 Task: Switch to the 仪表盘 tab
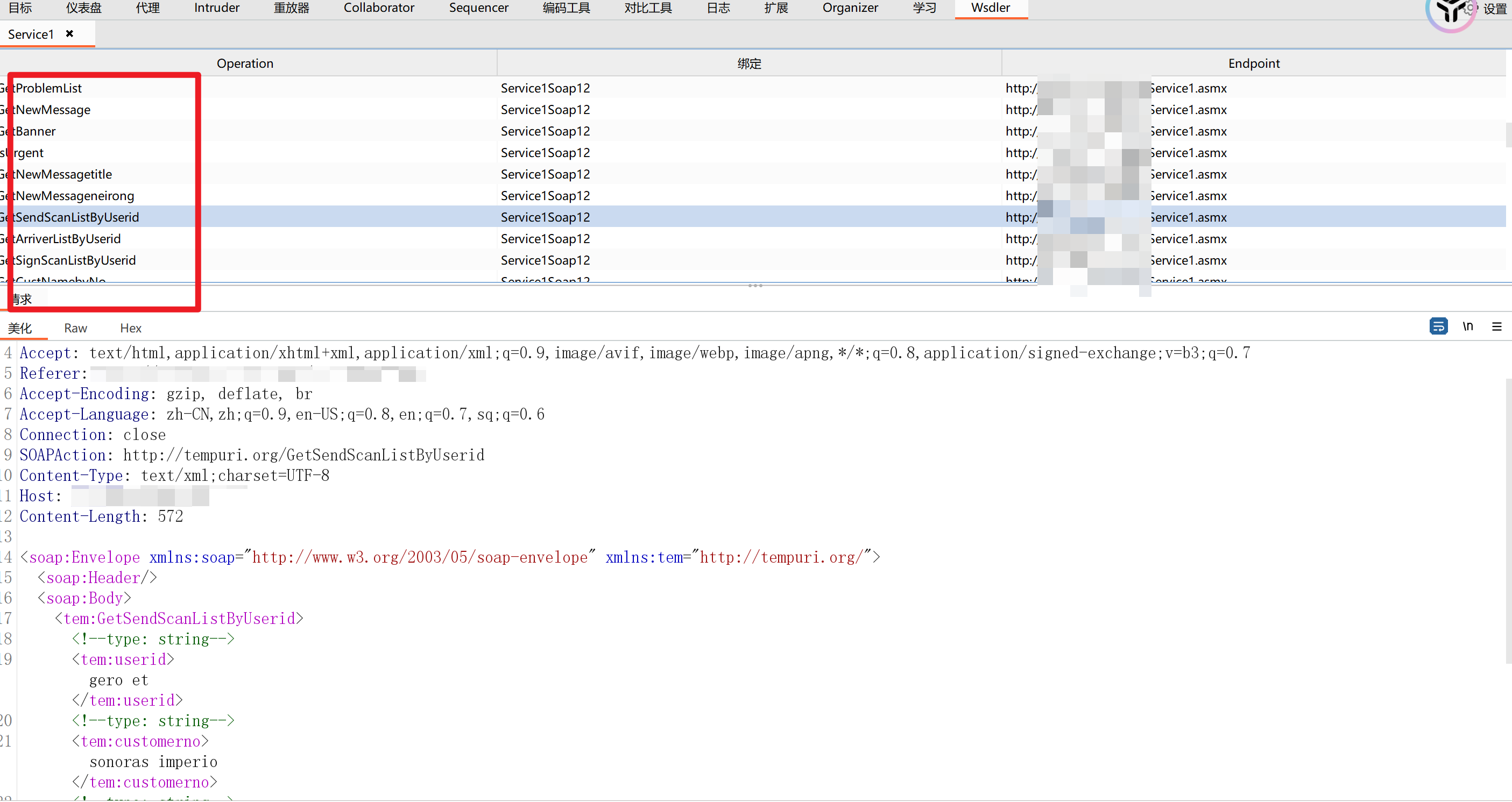click(84, 8)
